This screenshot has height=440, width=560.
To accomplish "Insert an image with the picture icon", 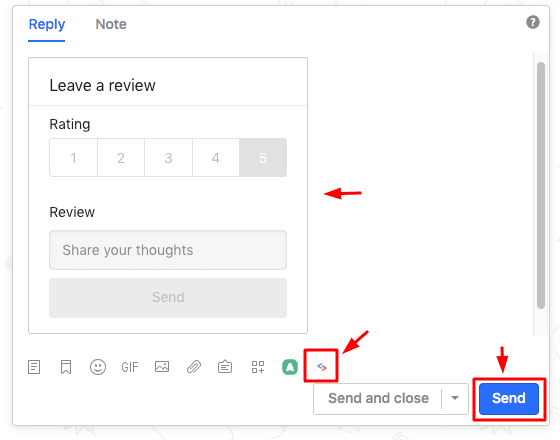I will click(x=162, y=366).
